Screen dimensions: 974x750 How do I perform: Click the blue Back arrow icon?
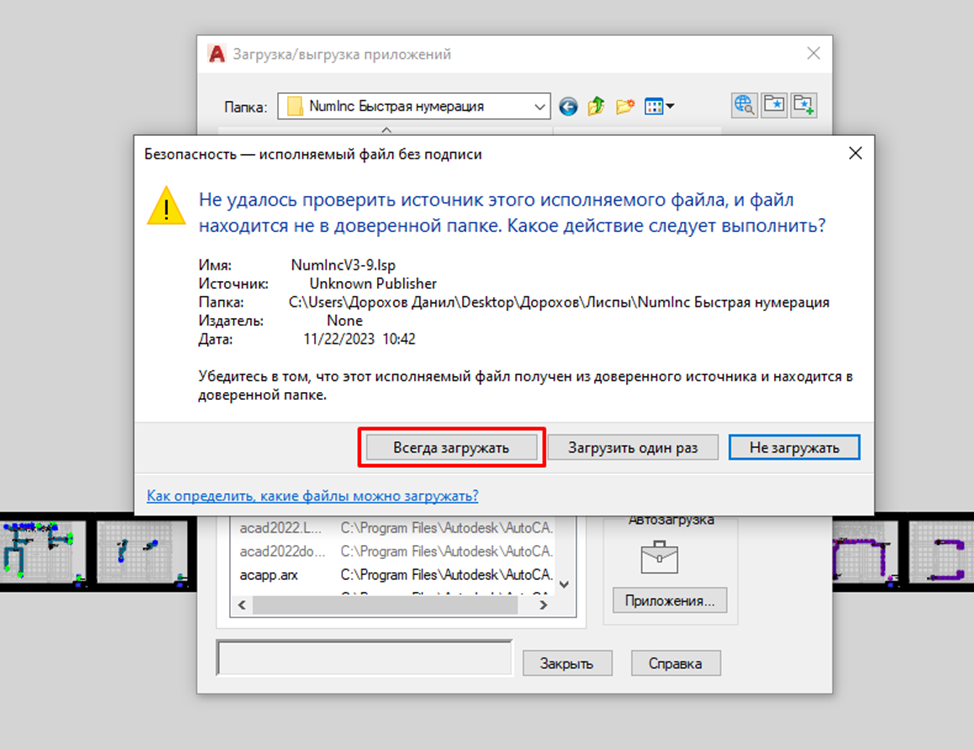tap(568, 106)
